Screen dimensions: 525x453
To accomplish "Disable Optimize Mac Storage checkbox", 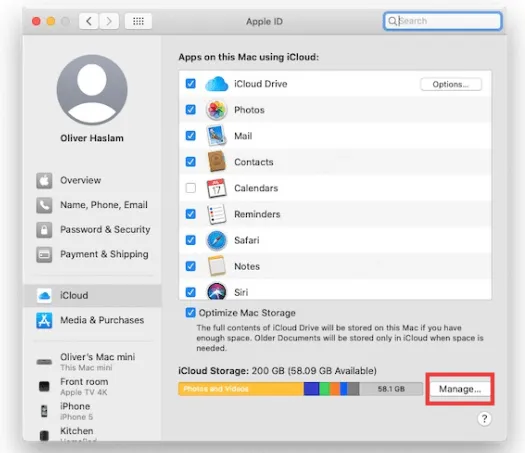I will click(x=190, y=313).
